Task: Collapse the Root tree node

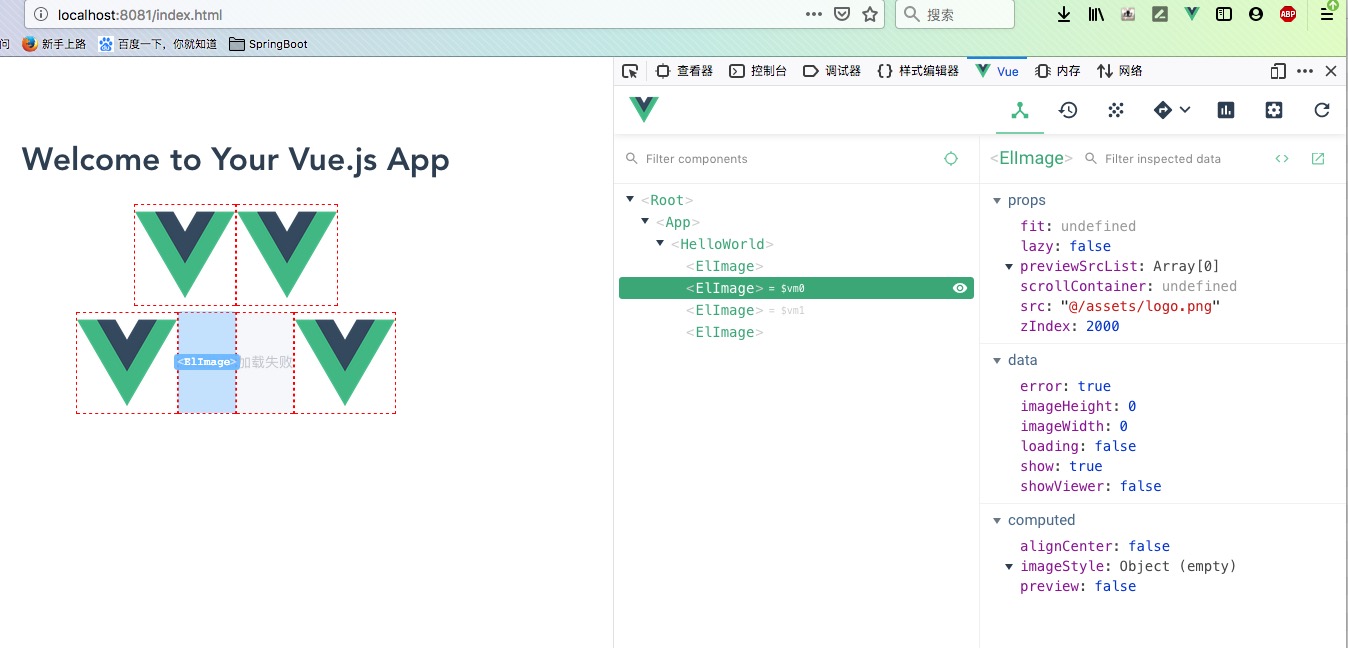Action: pos(630,200)
